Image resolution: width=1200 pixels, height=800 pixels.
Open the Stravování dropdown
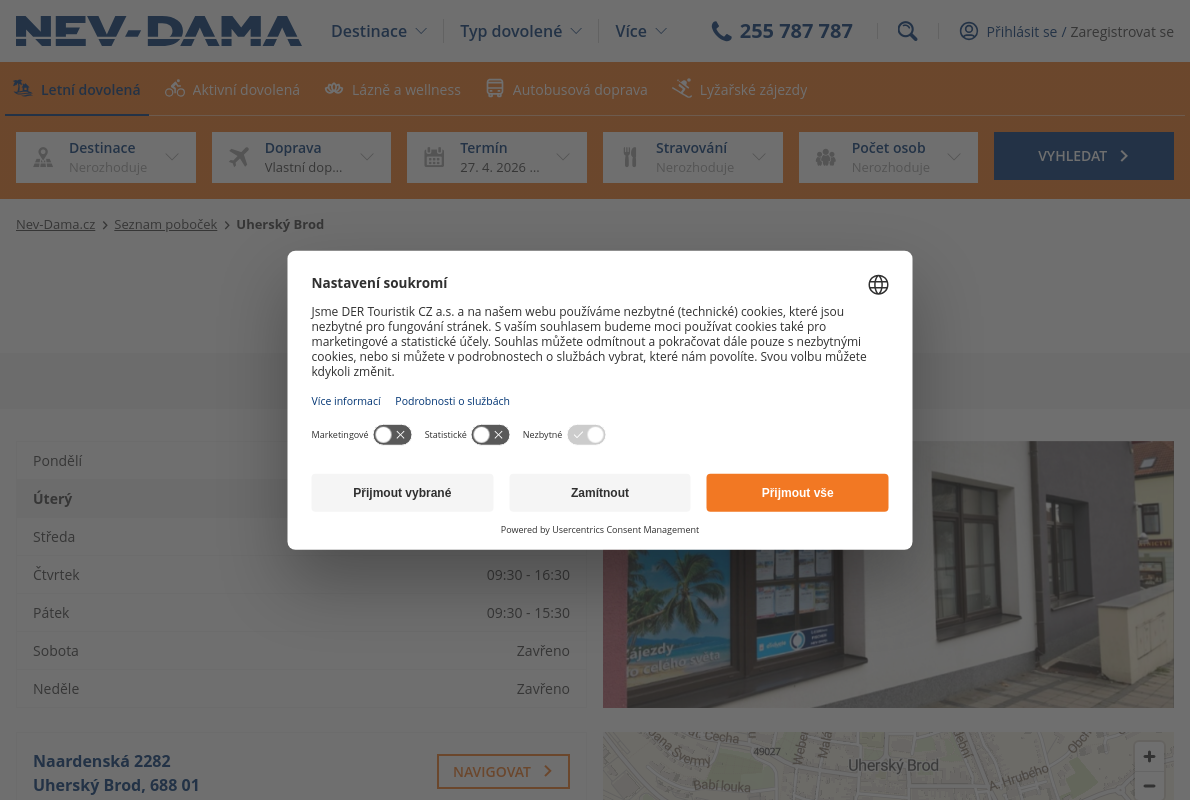(692, 157)
